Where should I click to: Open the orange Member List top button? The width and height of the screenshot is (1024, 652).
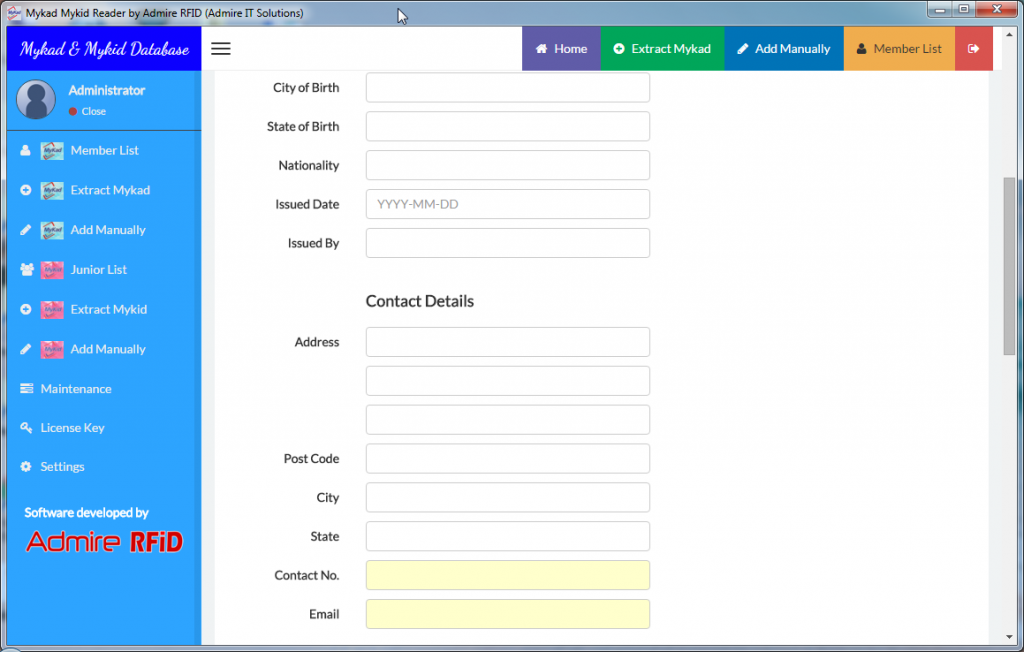[x=899, y=49]
